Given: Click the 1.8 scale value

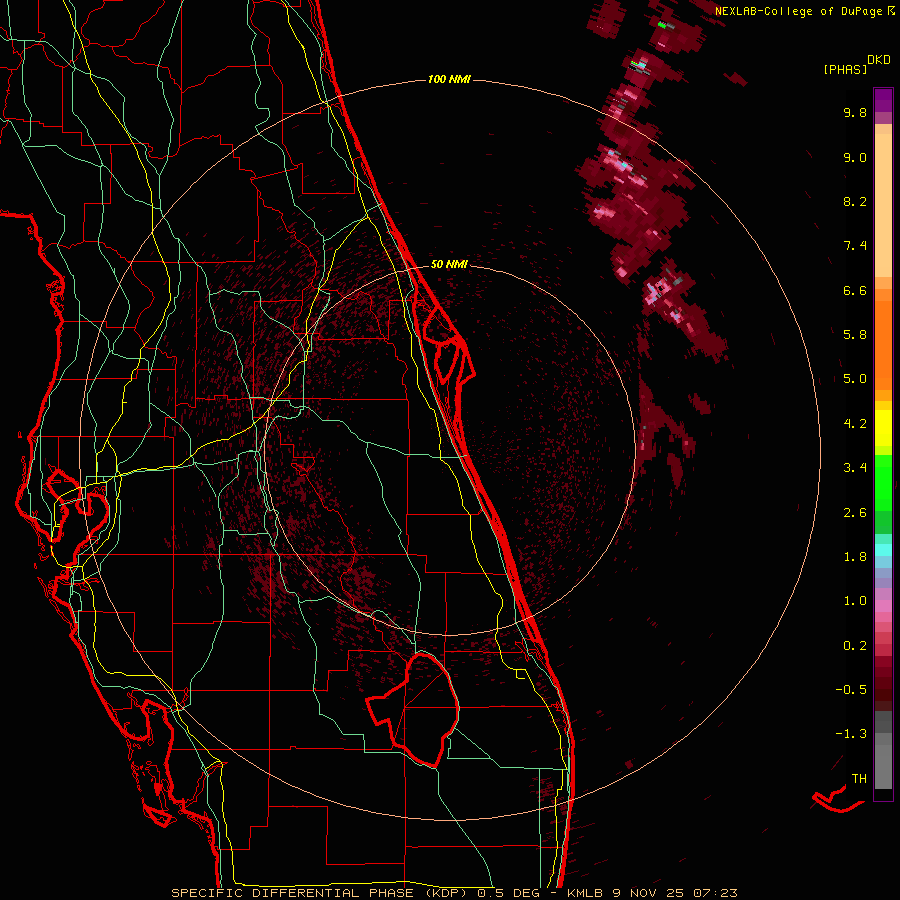Looking at the screenshot, I should [855, 557].
